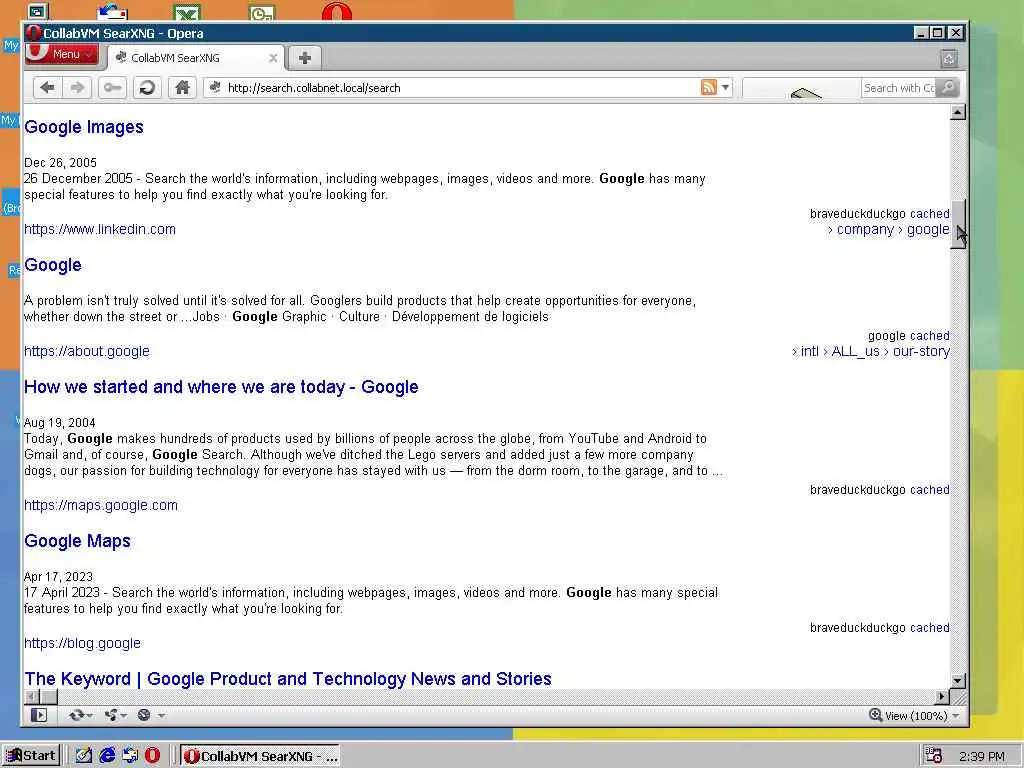Click the quick launch icon between IE and Opera

tap(130, 756)
